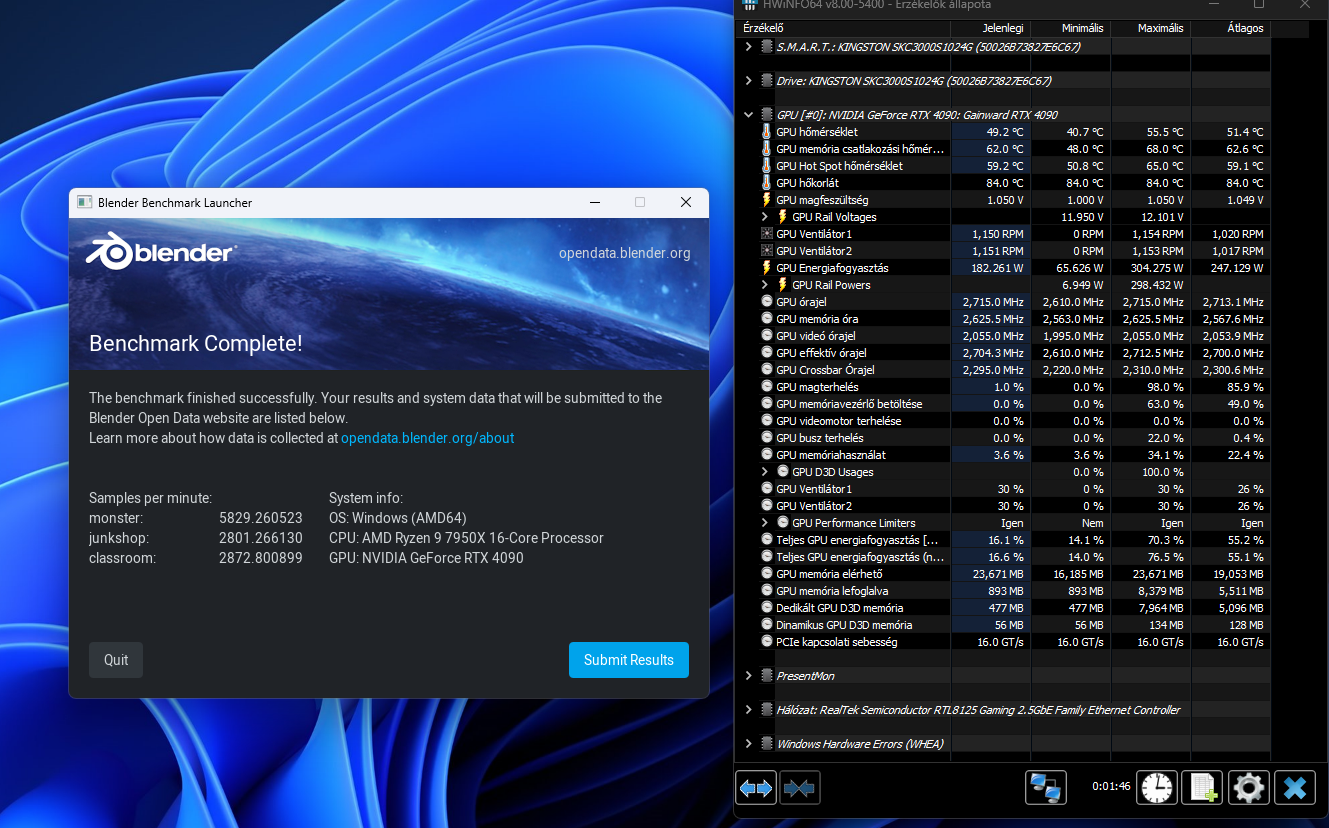Select the GPU memória lefoglalva row

1004,591
